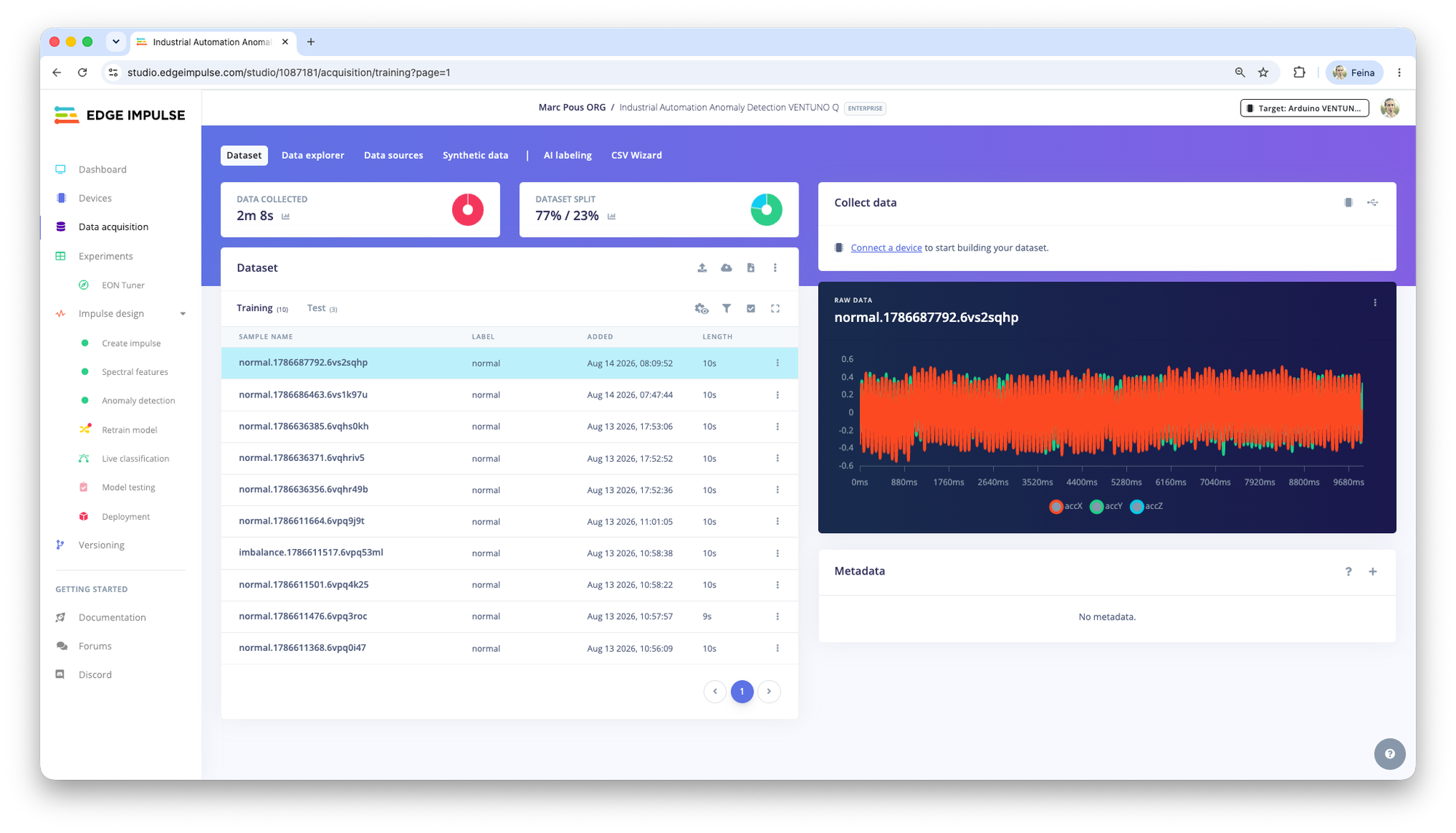
Task: Open the browser tab list dropdown
Action: [x=116, y=42]
